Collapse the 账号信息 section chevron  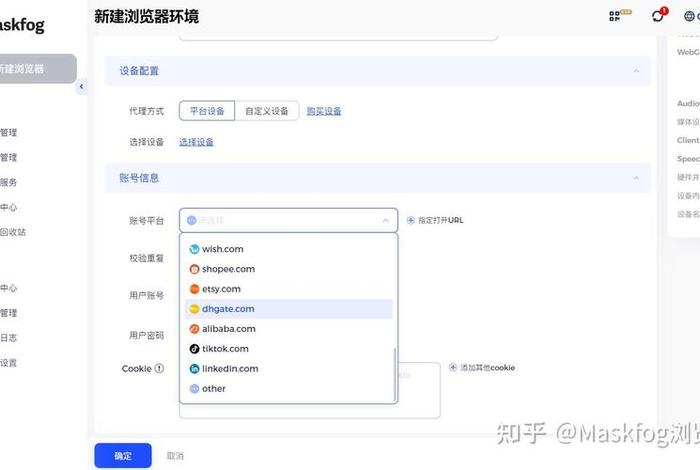coord(636,178)
